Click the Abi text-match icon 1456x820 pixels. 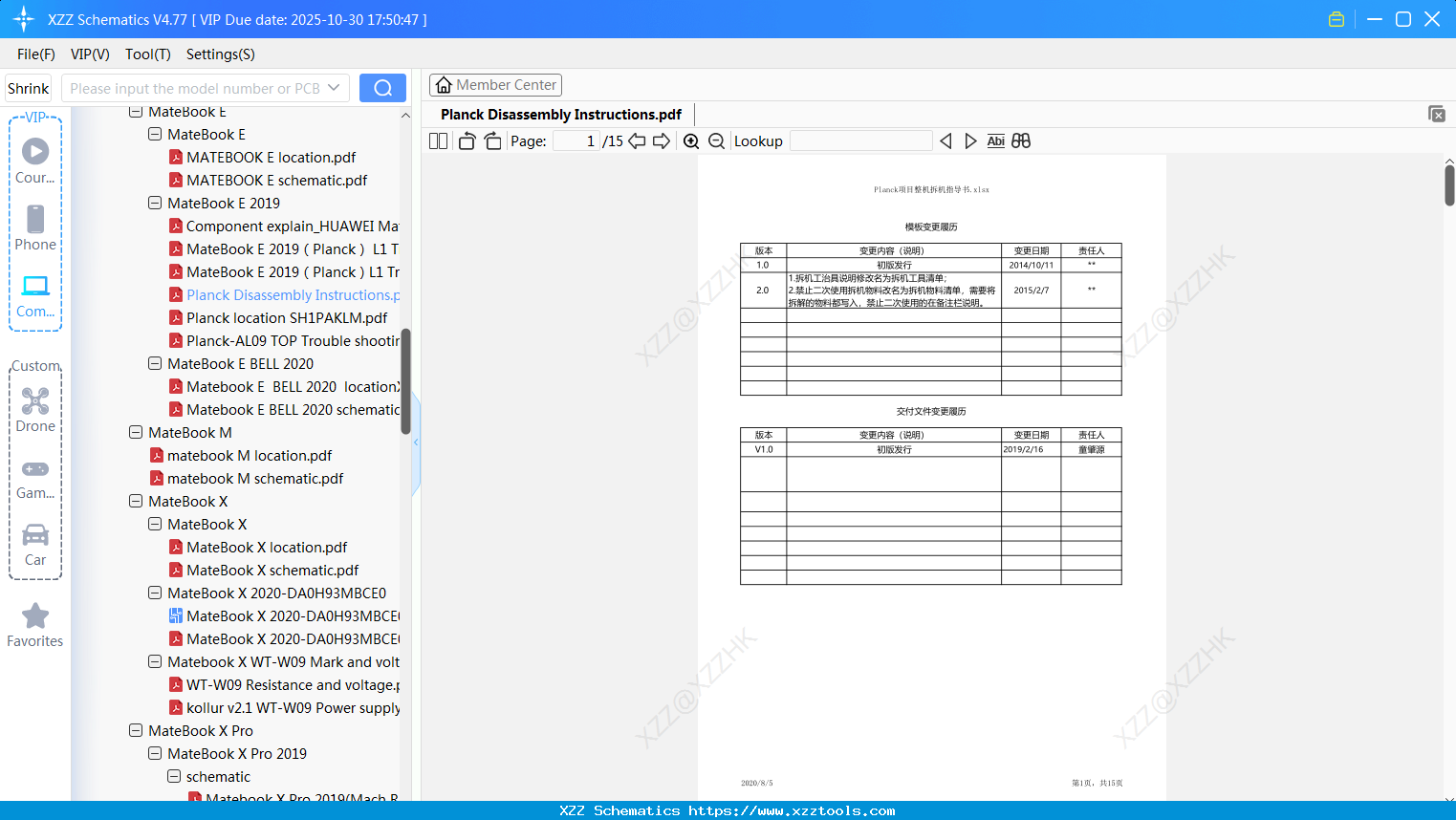pos(995,141)
